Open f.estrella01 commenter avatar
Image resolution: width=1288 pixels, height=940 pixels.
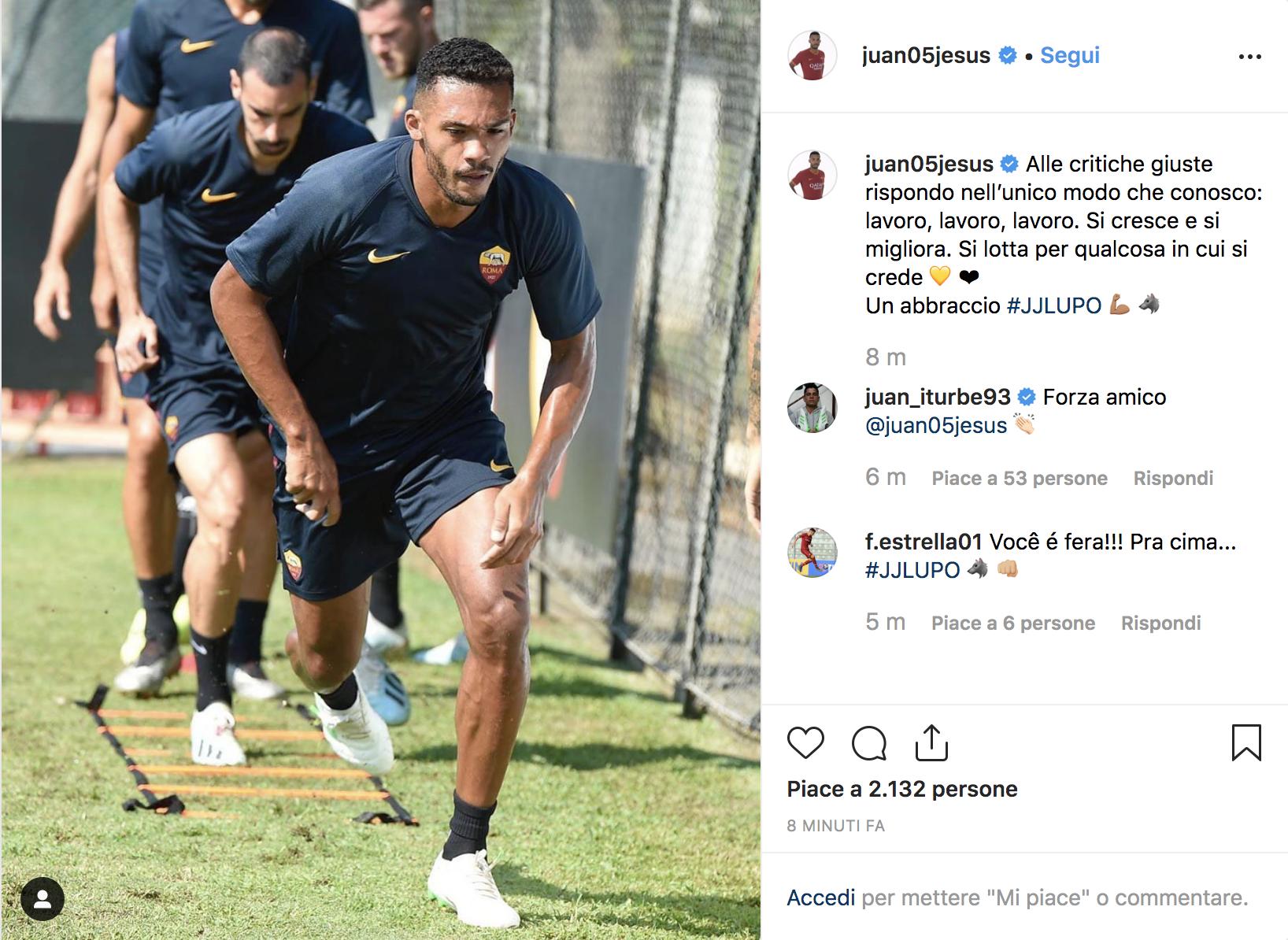(x=812, y=553)
